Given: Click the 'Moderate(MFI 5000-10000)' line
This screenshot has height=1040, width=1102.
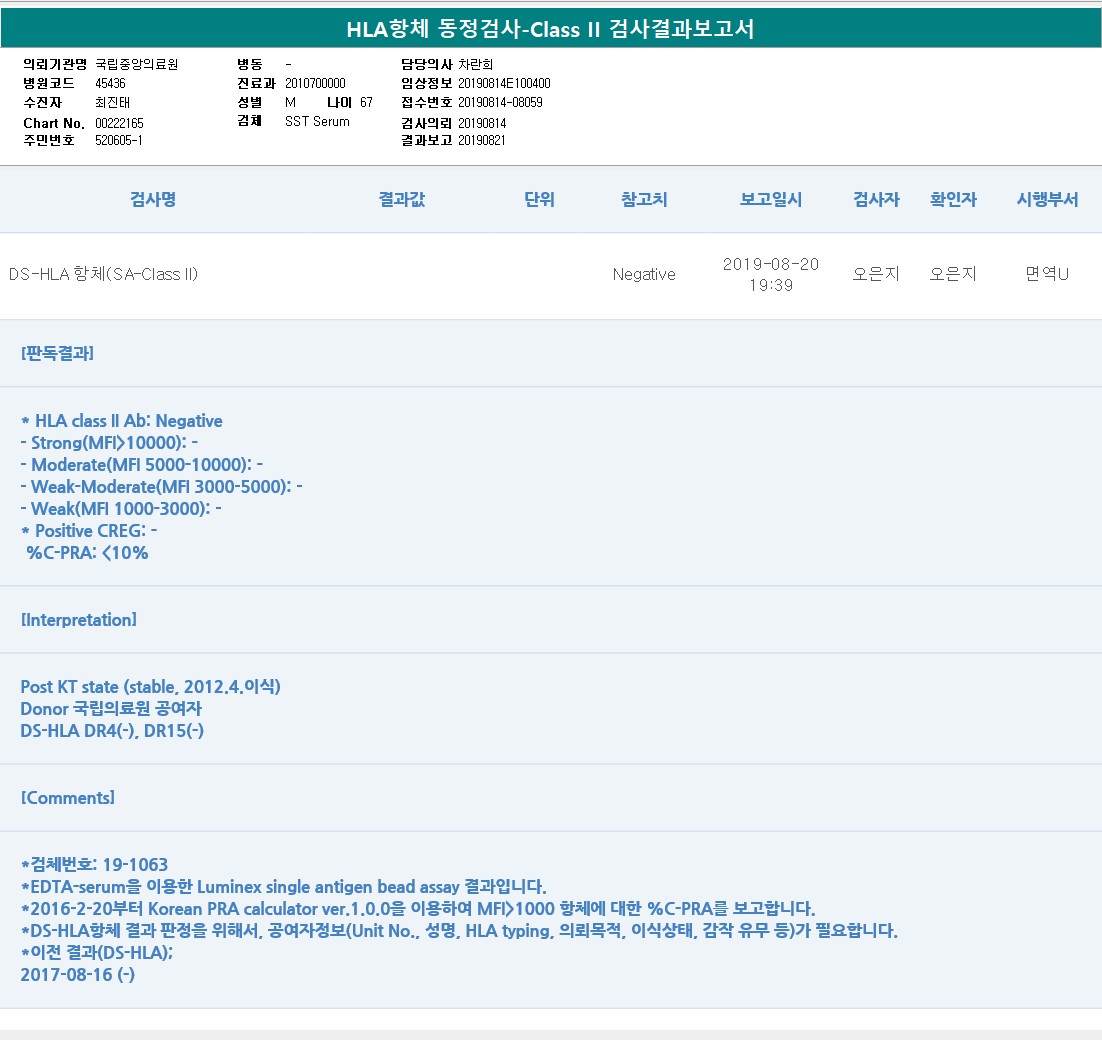Looking at the screenshot, I should click(142, 464).
